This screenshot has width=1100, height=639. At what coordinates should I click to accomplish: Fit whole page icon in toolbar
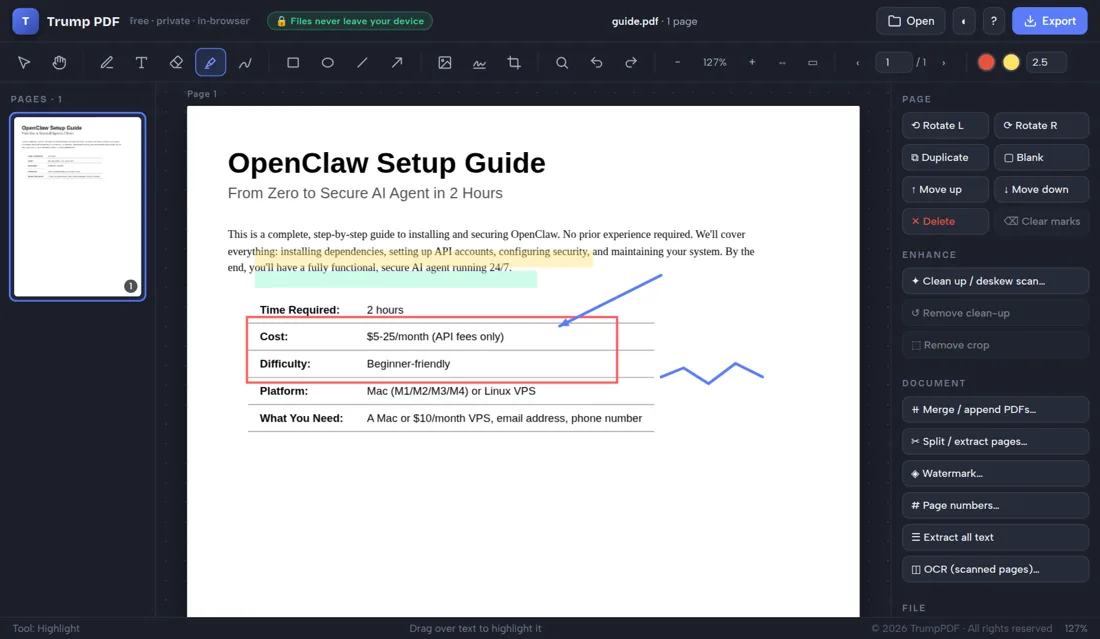point(812,62)
